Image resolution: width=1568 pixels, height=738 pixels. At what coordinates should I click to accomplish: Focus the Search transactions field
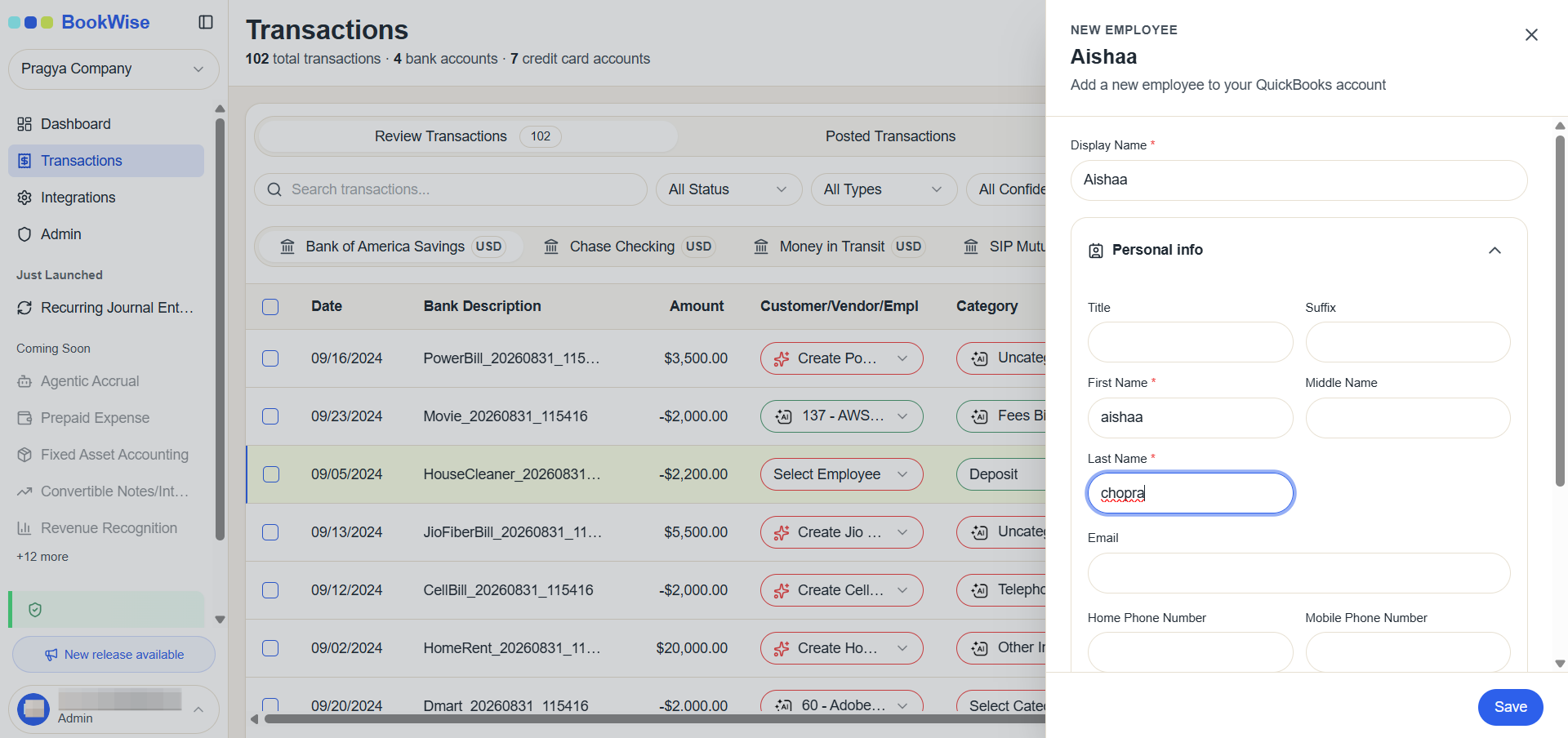[451, 189]
